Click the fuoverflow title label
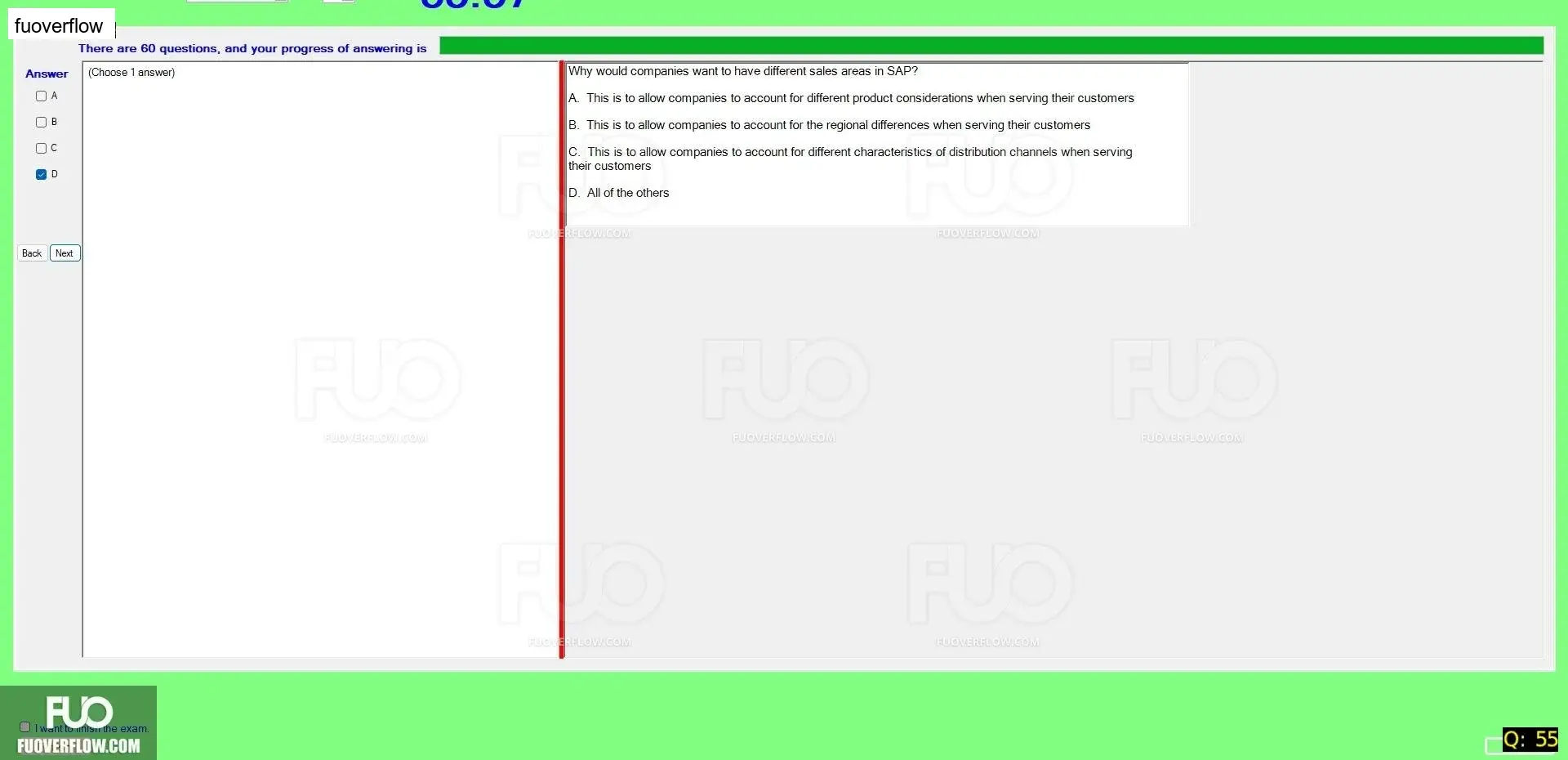This screenshot has width=1568, height=760. pos(59,26)
